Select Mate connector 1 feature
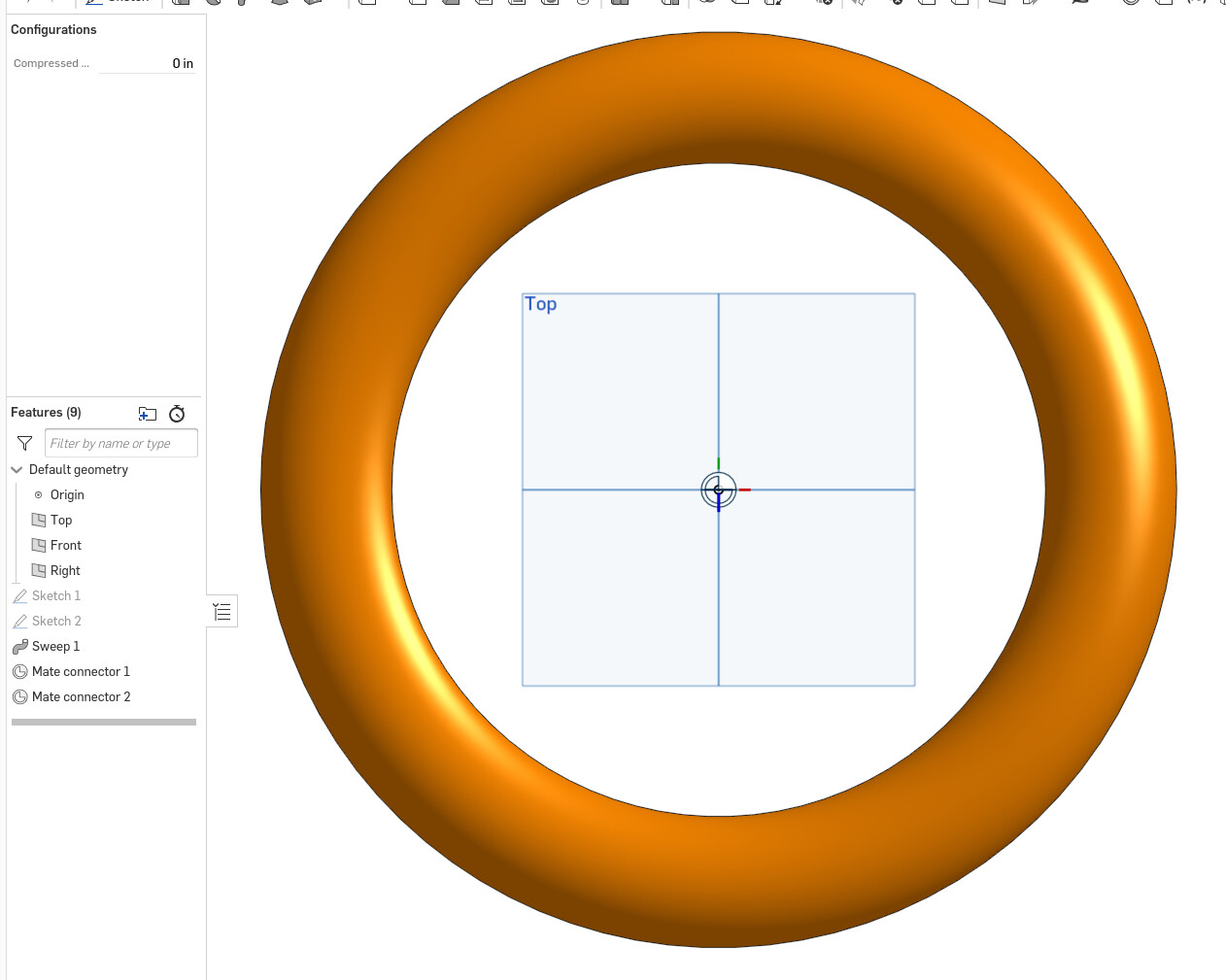1226x980 pixels. (81, 671)
